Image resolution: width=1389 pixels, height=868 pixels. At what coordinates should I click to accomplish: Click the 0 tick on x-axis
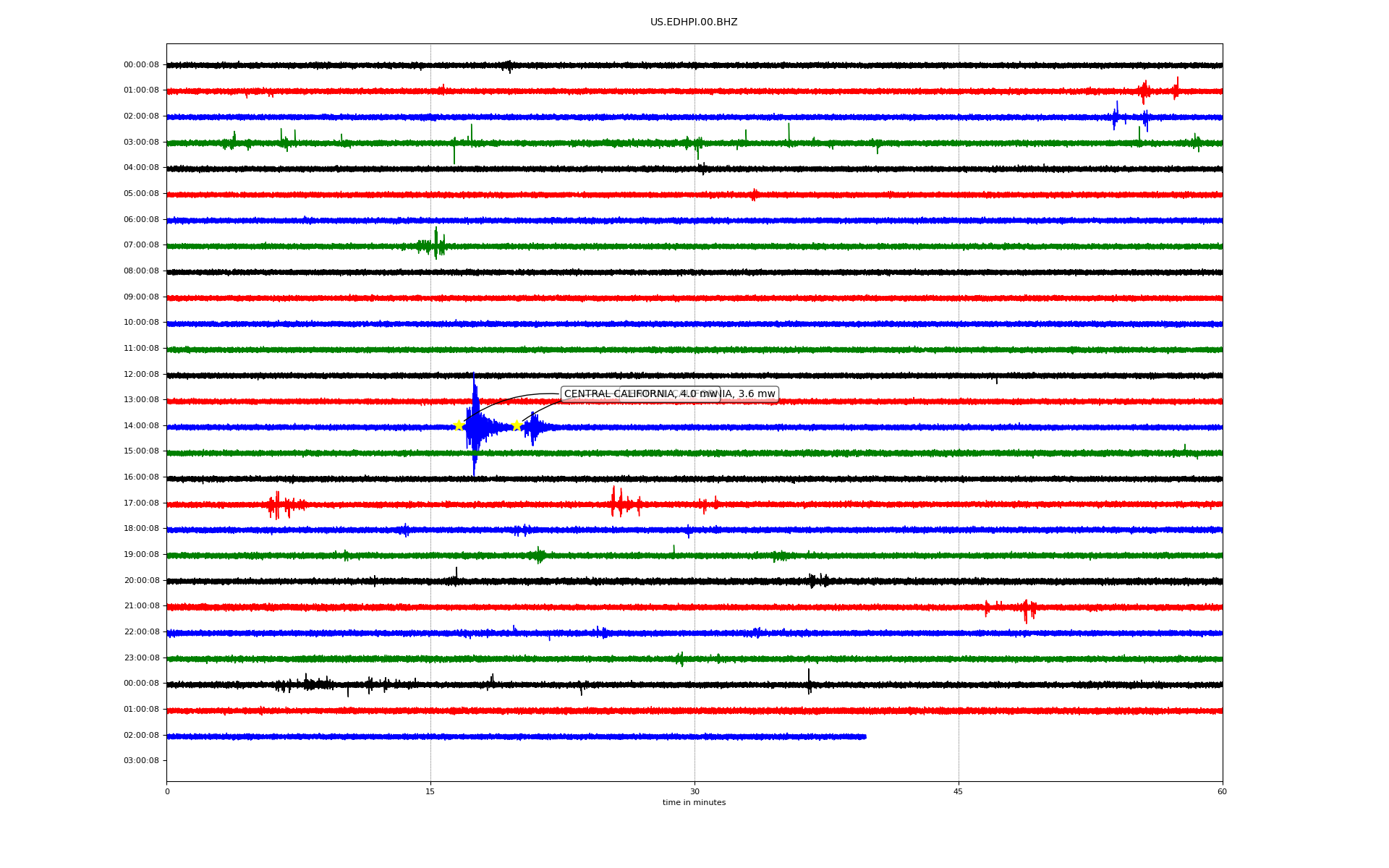pyautogui.click(x=167, y=792)
